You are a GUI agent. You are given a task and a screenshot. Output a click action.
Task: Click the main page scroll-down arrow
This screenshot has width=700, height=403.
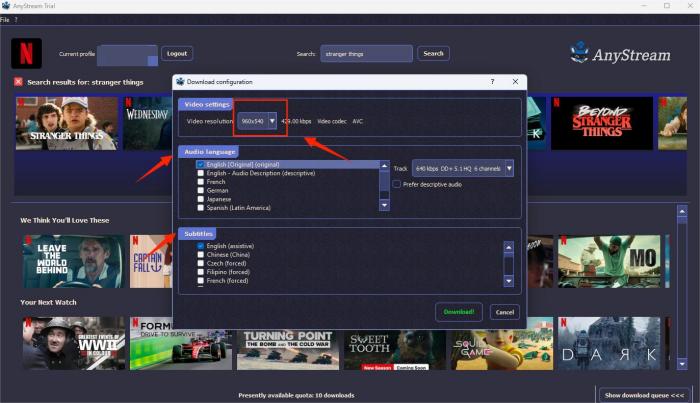(x=682, y=364)
